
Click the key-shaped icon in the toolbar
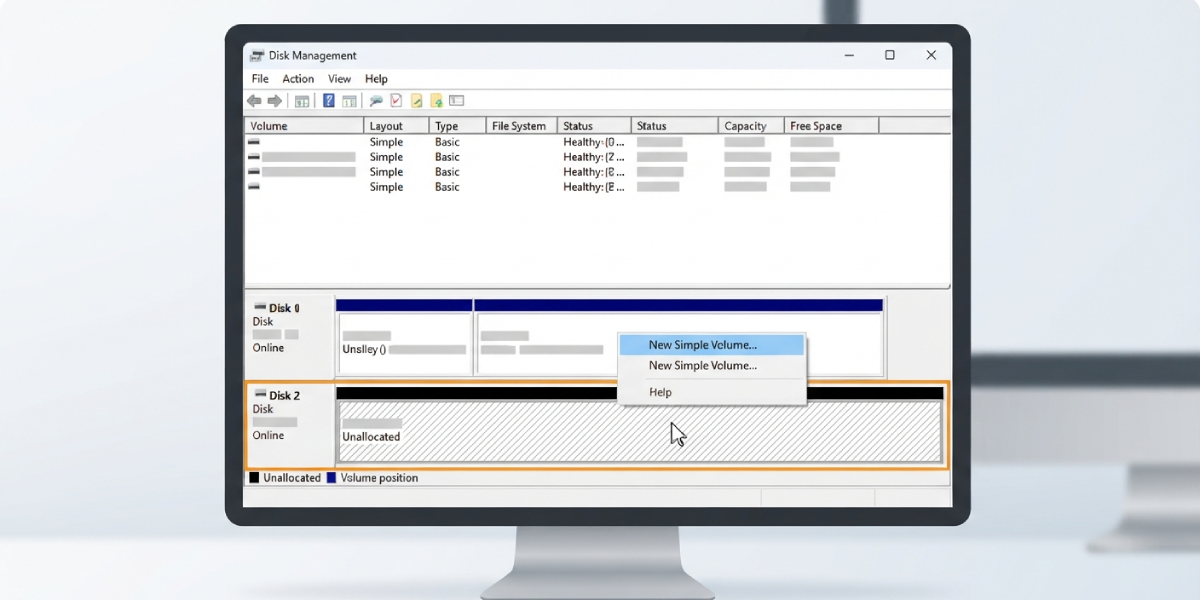point(376,101)
